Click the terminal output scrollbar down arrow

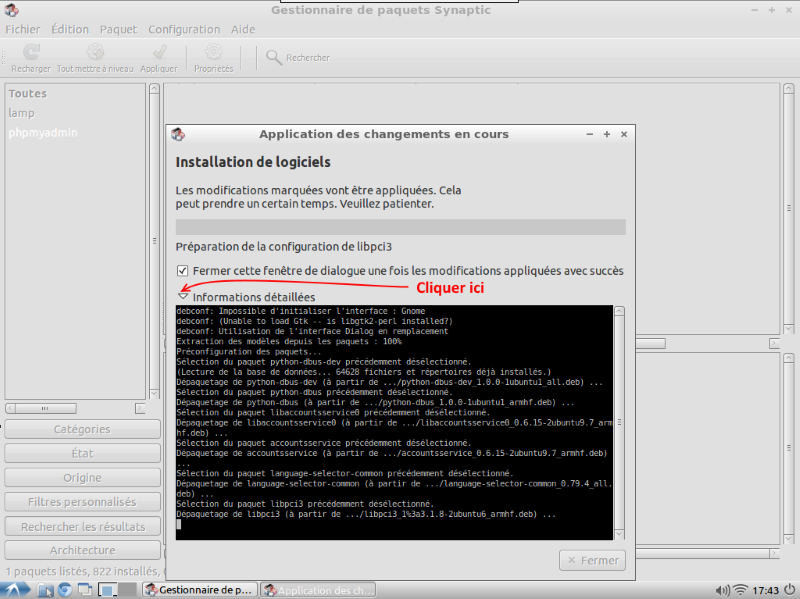point(619,534)
